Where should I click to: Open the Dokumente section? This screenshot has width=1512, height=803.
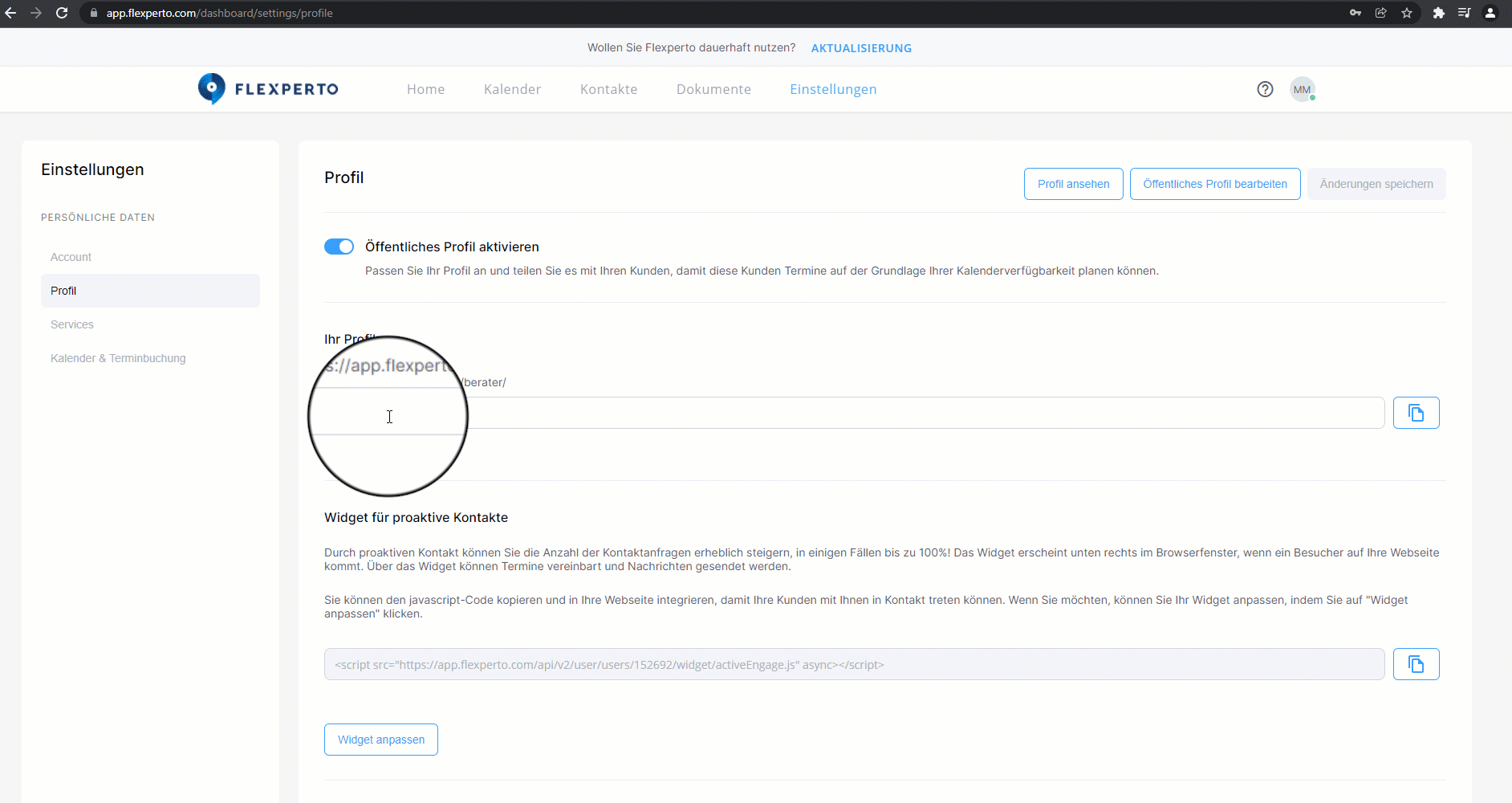click(x=713, y=89)
